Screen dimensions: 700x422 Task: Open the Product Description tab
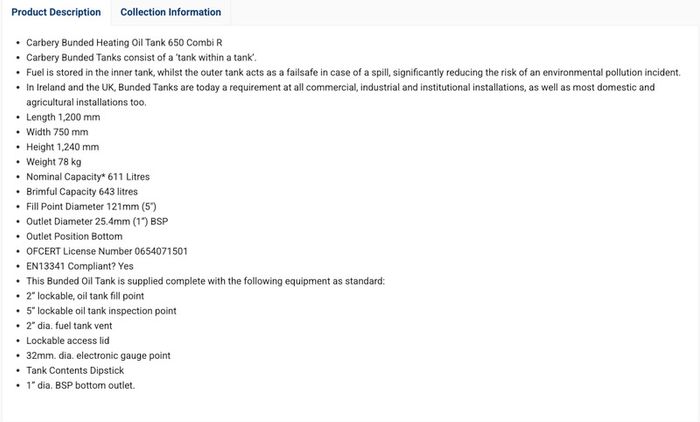click(56, 12)
